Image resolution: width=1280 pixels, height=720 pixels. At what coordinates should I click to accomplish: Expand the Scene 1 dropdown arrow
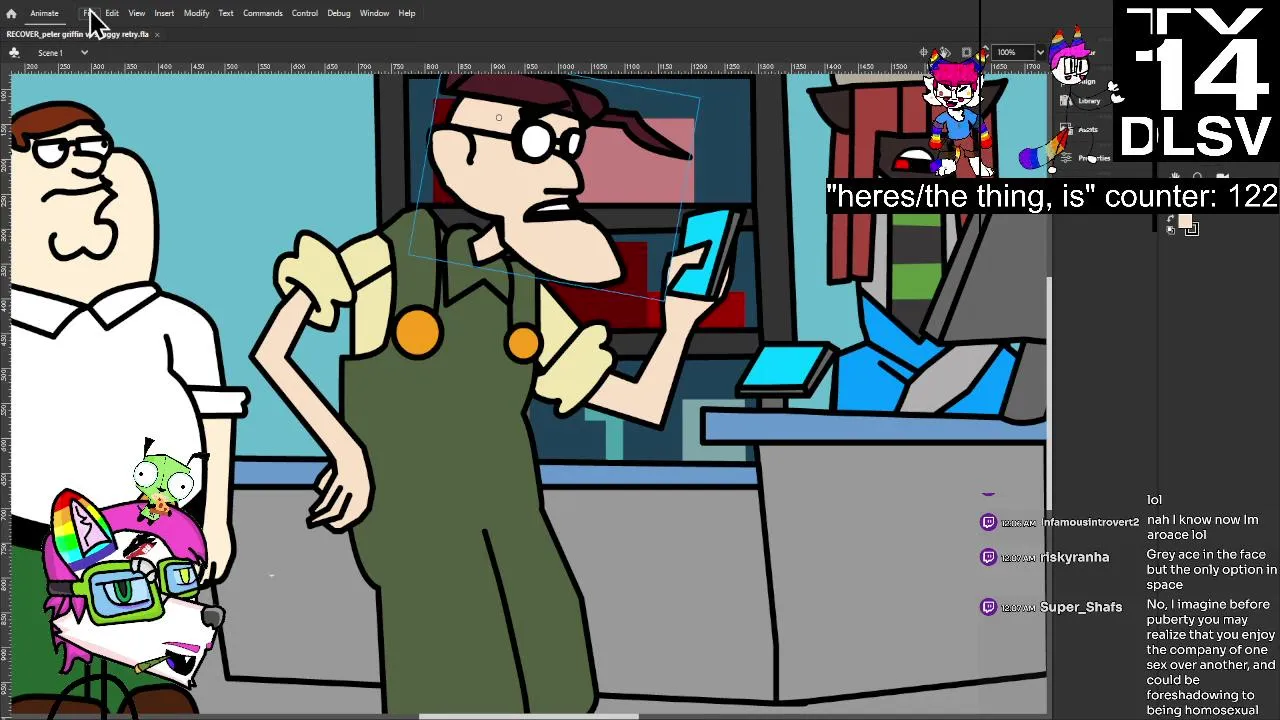[84, 52]
